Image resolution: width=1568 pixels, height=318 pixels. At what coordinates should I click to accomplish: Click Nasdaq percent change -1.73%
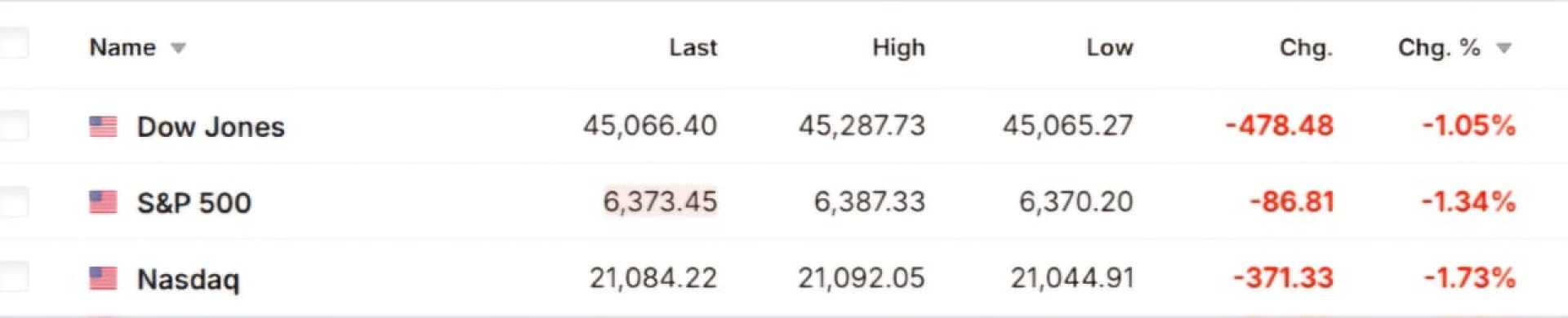pos(1469,278)
